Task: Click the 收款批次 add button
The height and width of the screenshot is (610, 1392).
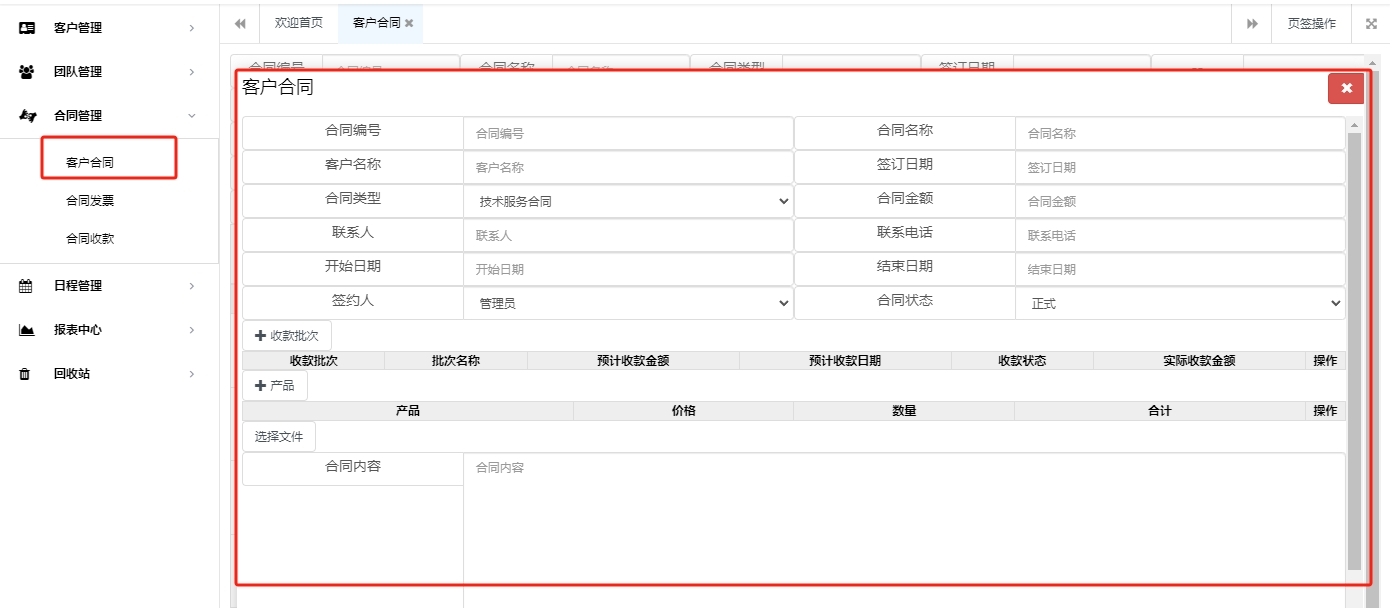Action: point(288,334)
